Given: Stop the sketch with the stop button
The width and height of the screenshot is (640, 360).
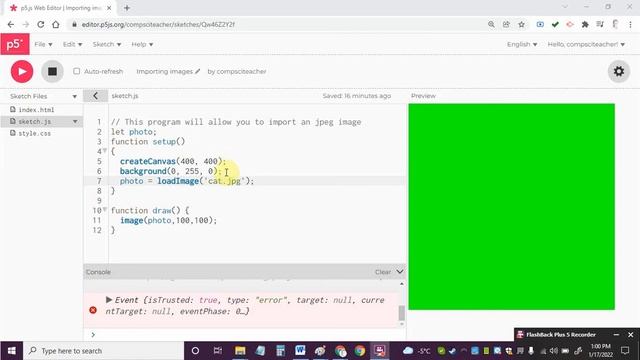Looking at the screenshot, I should point(52,71).
